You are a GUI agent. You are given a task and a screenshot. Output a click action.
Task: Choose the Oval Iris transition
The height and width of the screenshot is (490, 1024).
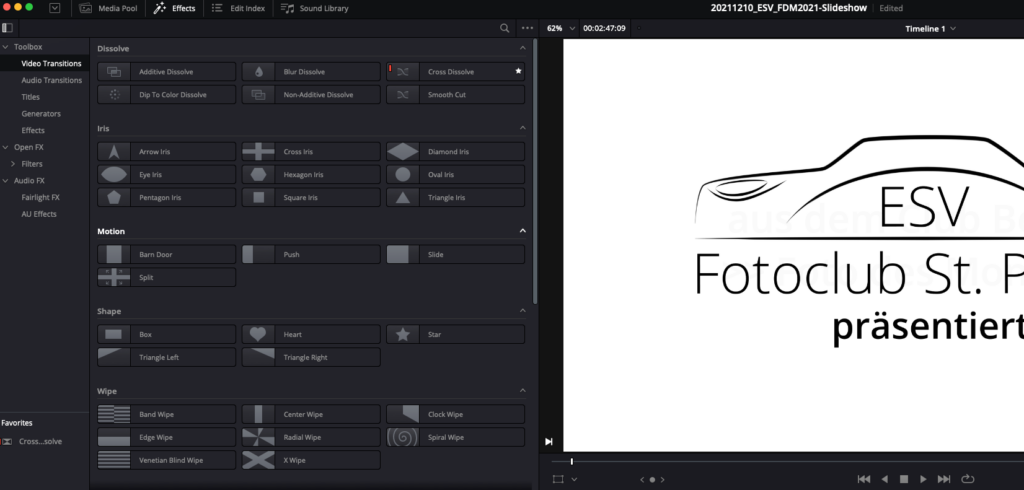coord(455,174)
